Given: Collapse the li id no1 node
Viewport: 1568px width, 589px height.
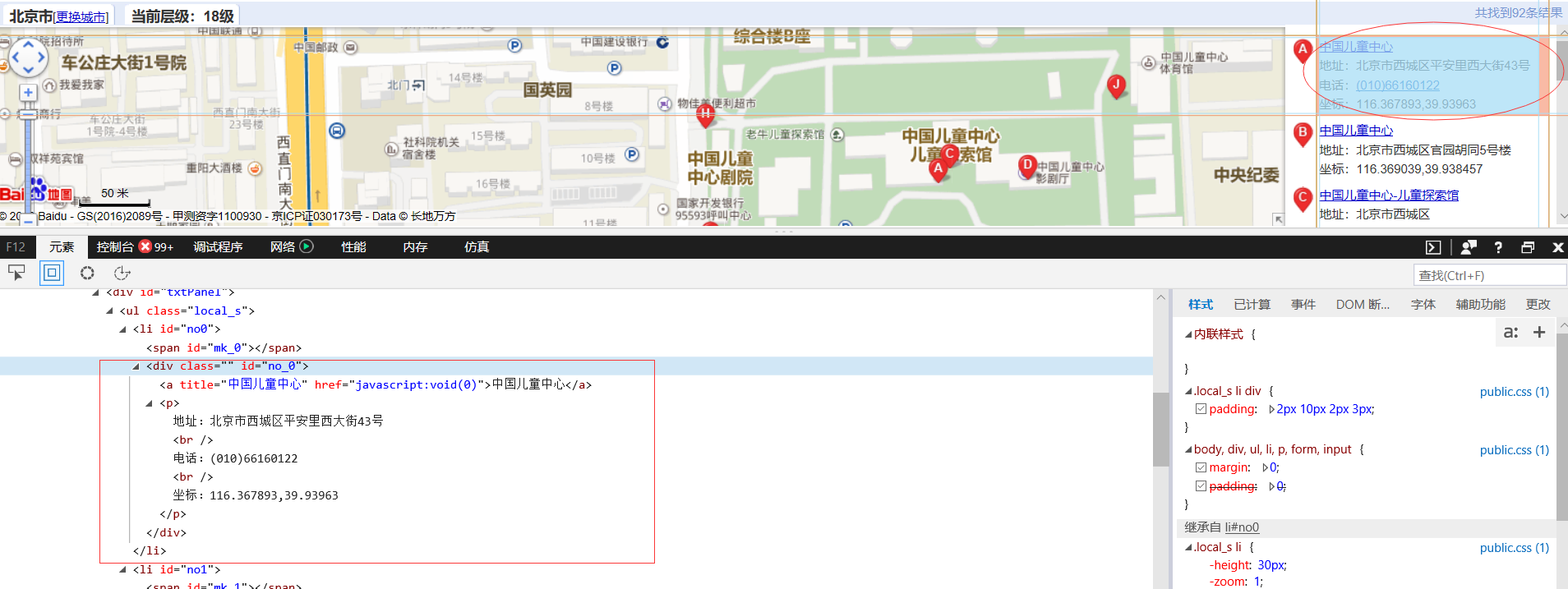Looking at the screenshot, I should coord(122,569).
